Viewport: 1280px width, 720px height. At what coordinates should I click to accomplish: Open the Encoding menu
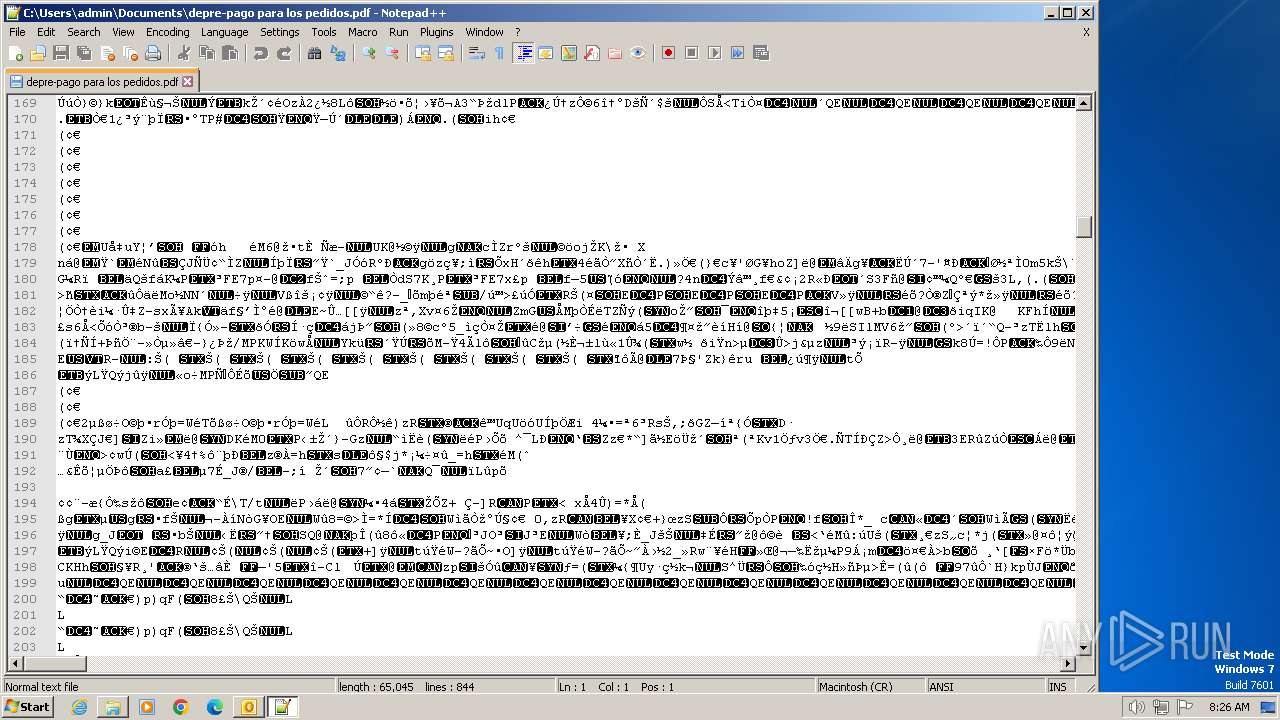click(168, 32)
